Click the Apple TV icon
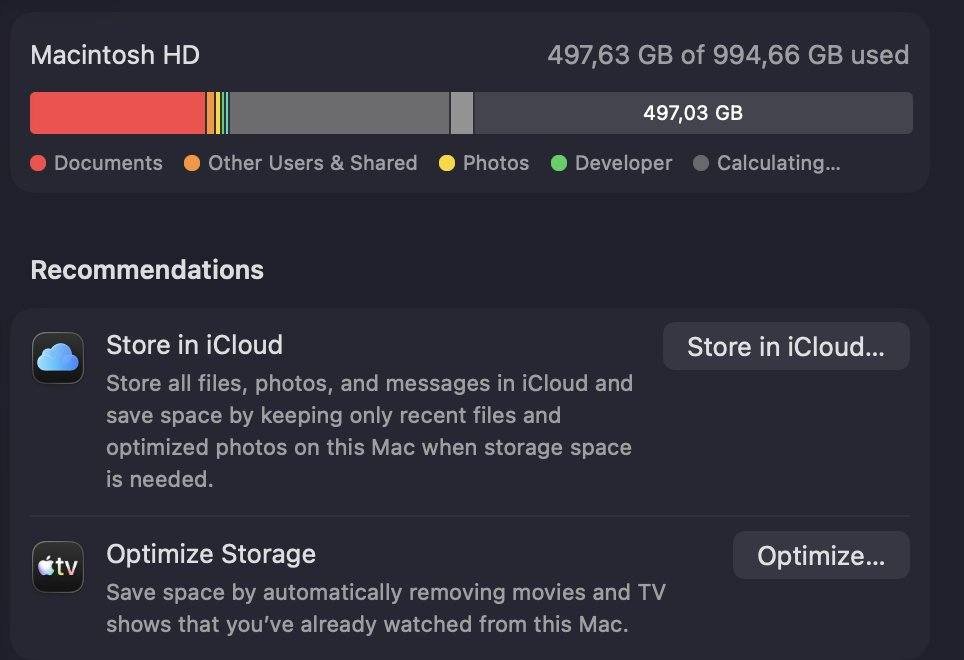964x660 pixels. click(x=58, y=567)
